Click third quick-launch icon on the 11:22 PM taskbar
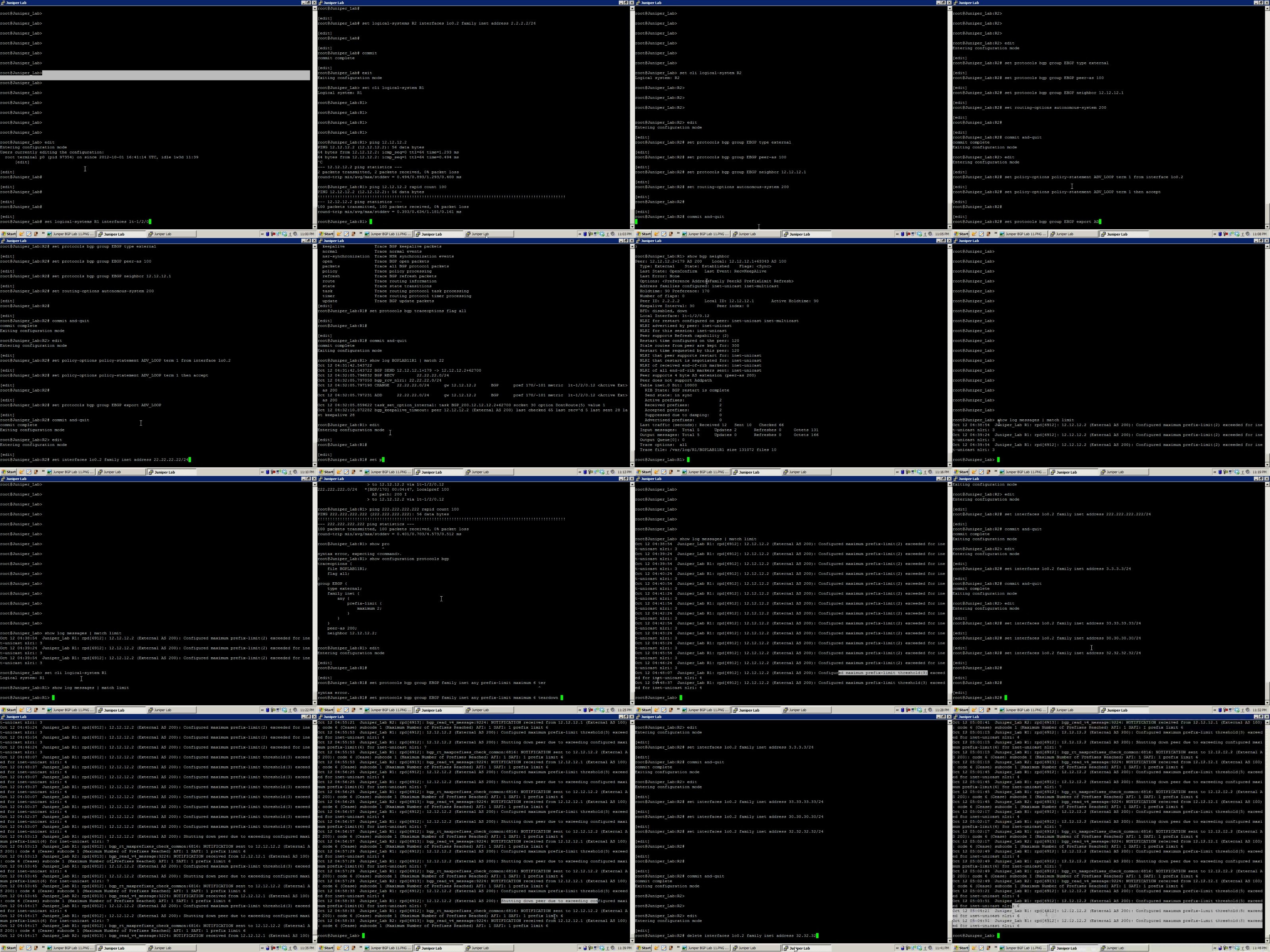 [x=36, y=710]
